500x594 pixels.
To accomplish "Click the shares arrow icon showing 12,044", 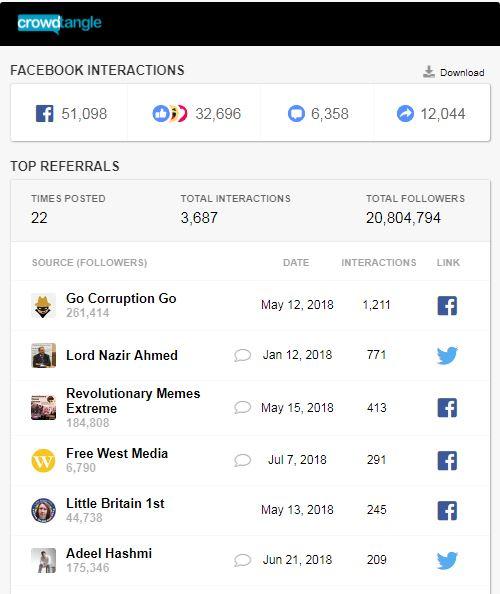I will pos(405,114).
